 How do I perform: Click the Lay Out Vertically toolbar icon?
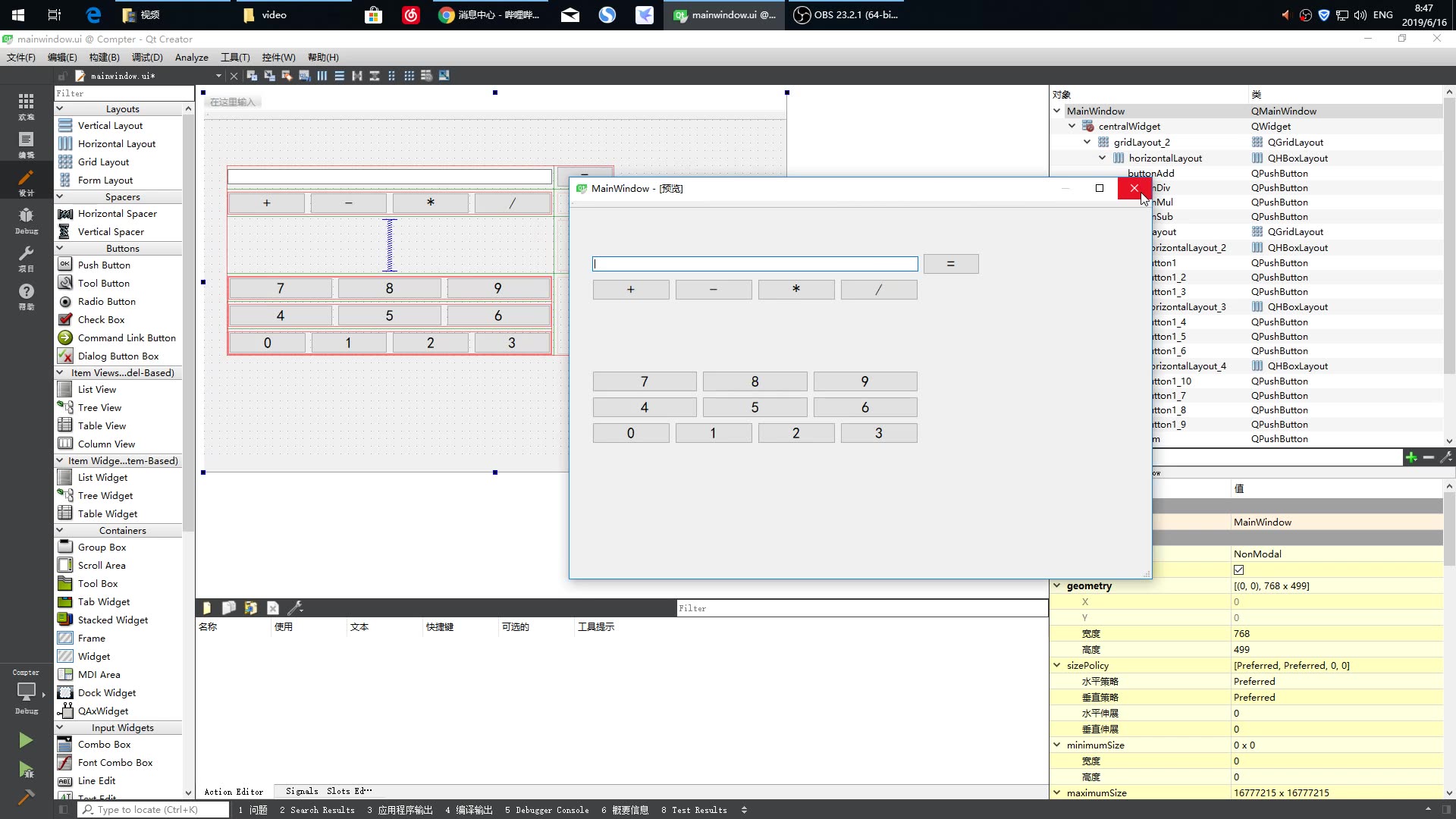click(x=339, y=76)
